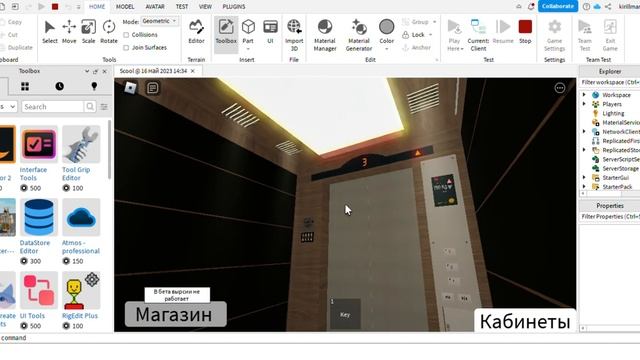This screenshot has height=360, width=640.
Task: Open the TEST ribbon tab
Action: 182,7
